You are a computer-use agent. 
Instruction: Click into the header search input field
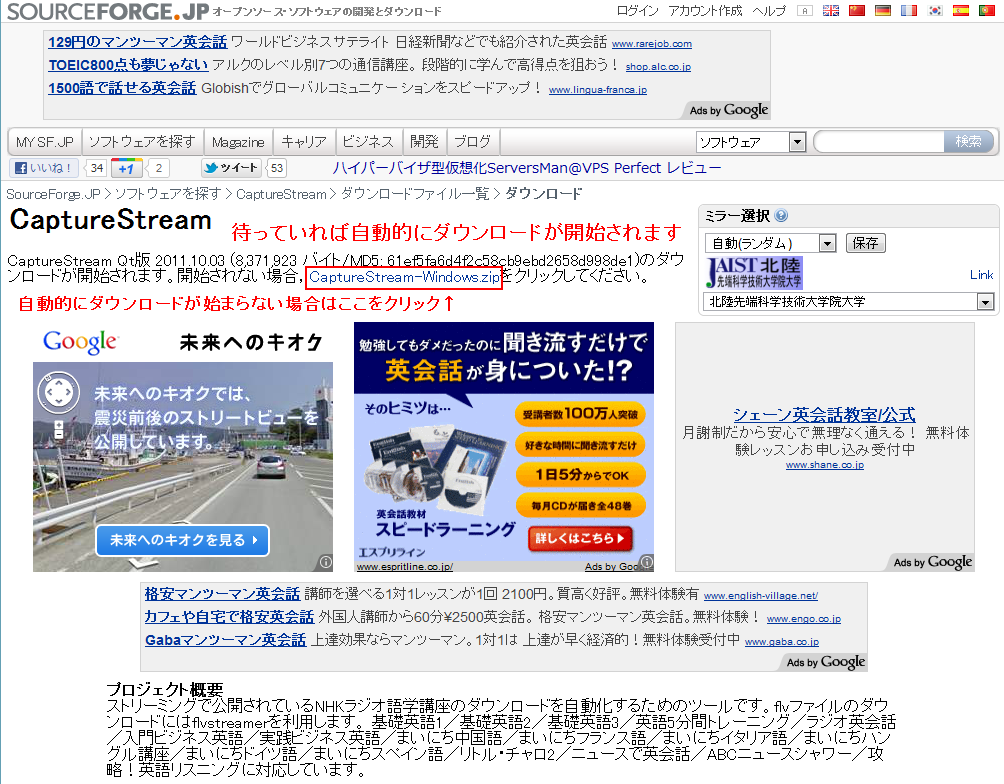coord(880,142)
